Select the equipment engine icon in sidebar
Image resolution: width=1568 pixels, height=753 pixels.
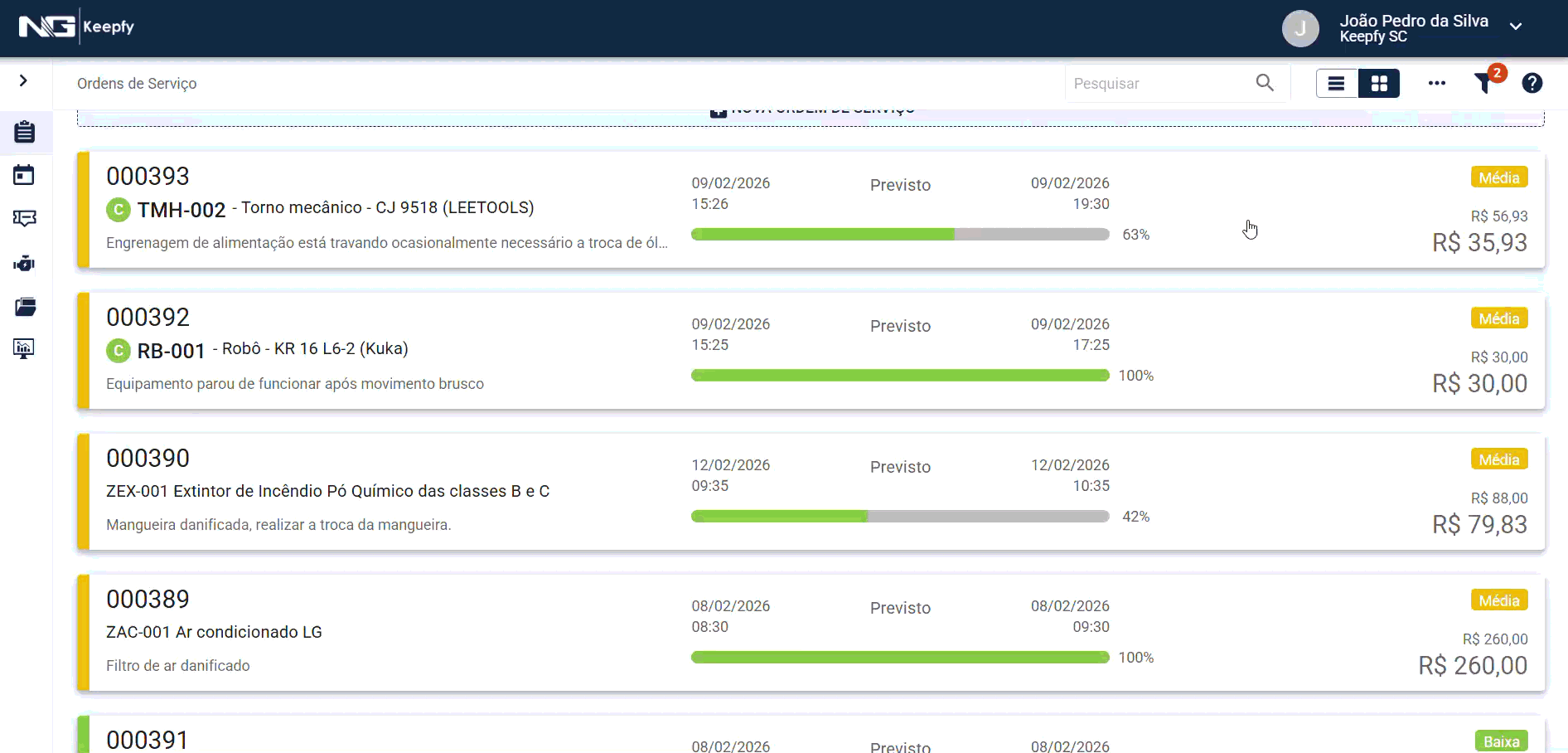[x=24, y=264]
